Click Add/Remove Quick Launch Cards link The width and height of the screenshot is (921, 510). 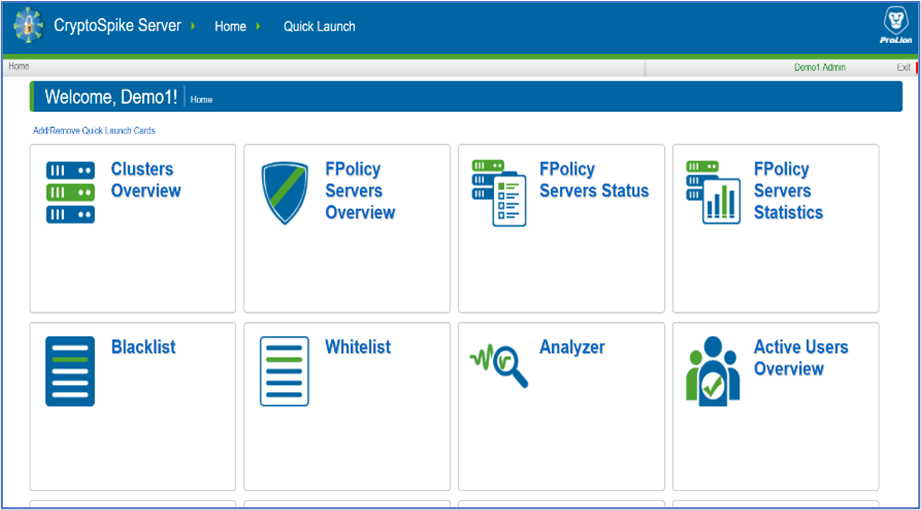(94, 130)
